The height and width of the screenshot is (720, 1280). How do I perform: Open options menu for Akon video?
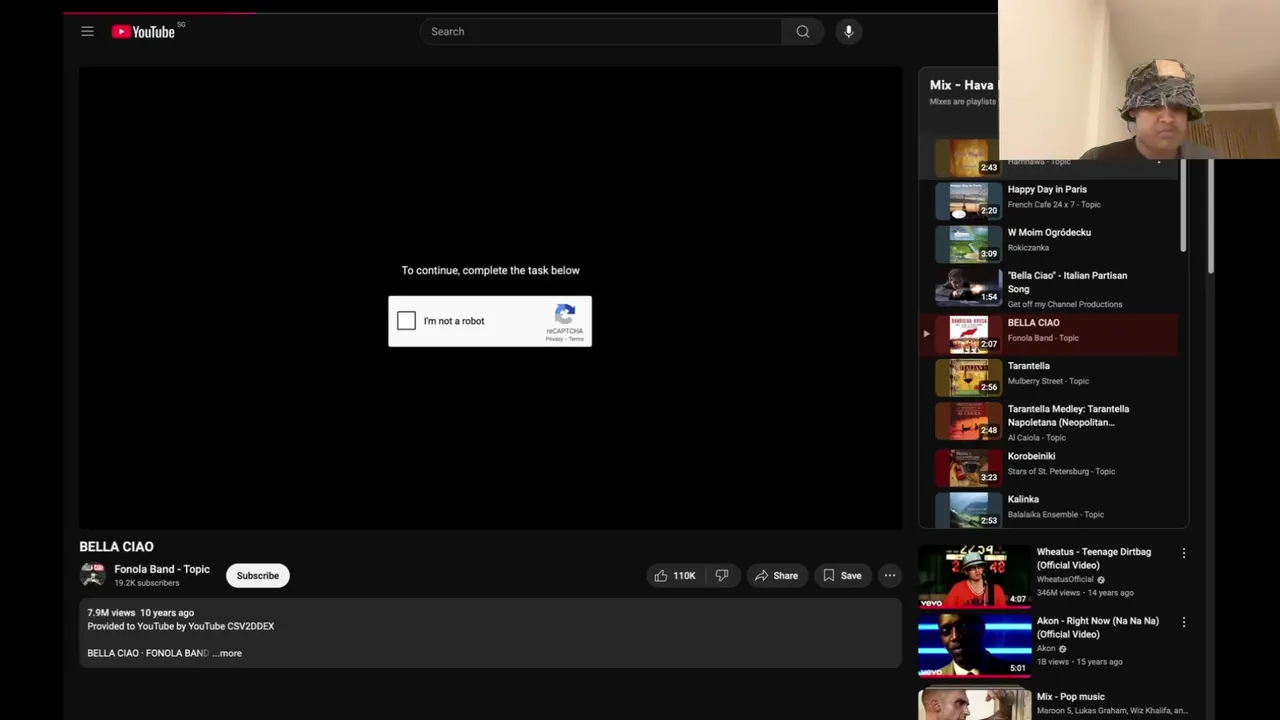(x=1184, y=622)
